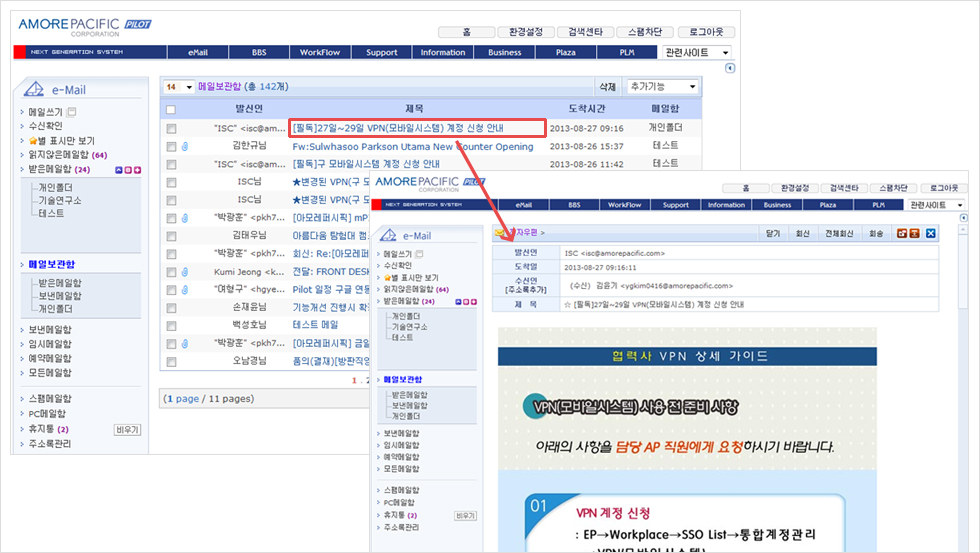Click the second orange icon next to 회송
Image resolution: width=980 pixels, height=553 pixels.
(x=914, y=233)
